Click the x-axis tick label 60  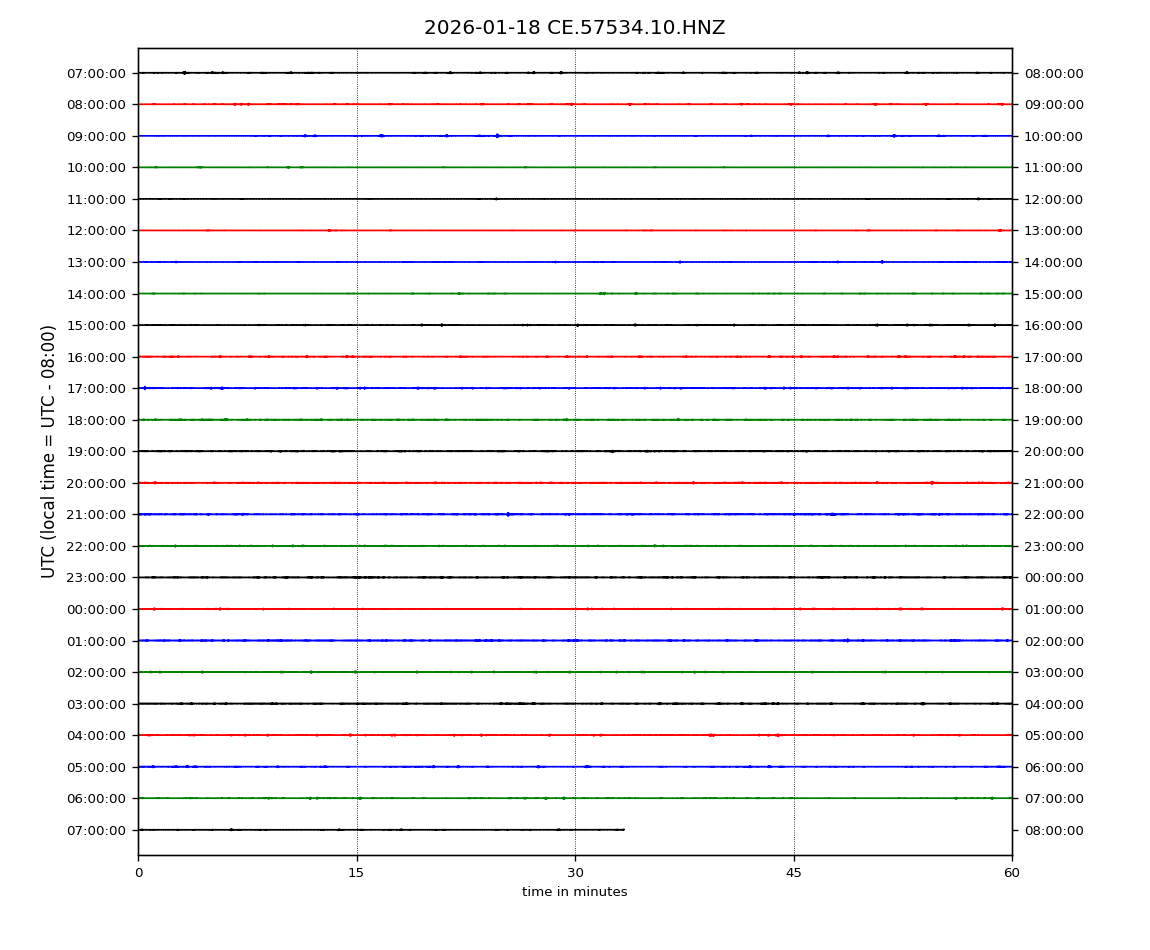[x=1012, y=873]
